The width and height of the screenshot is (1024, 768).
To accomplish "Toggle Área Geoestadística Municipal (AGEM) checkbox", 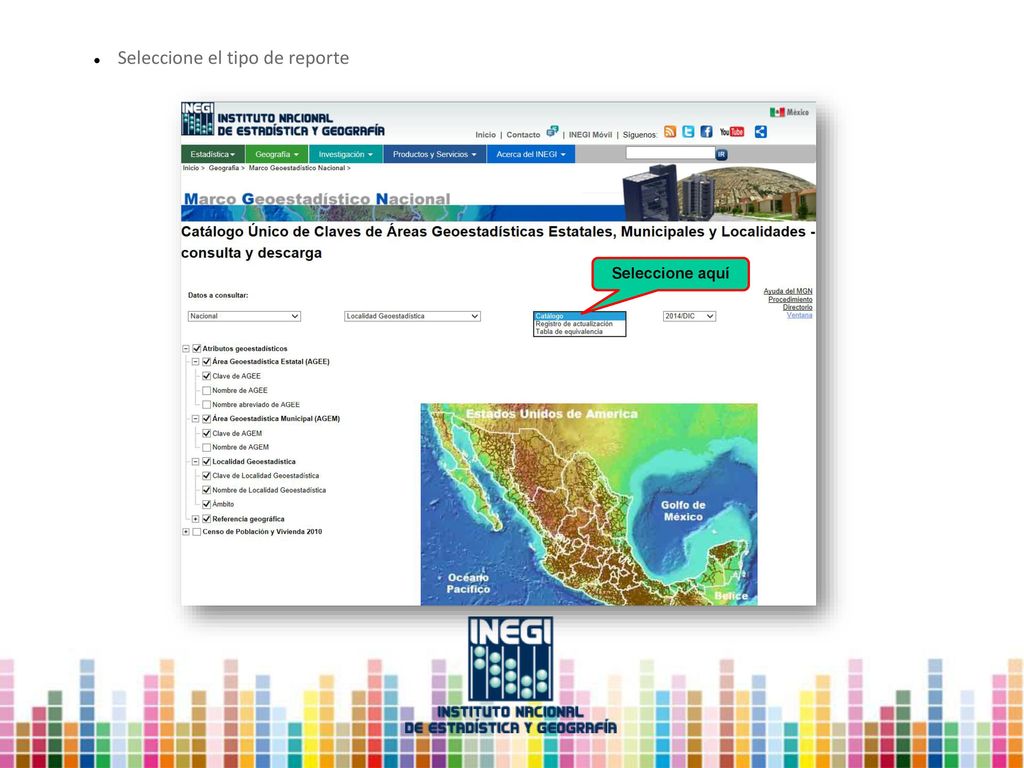I will [206, 419].
